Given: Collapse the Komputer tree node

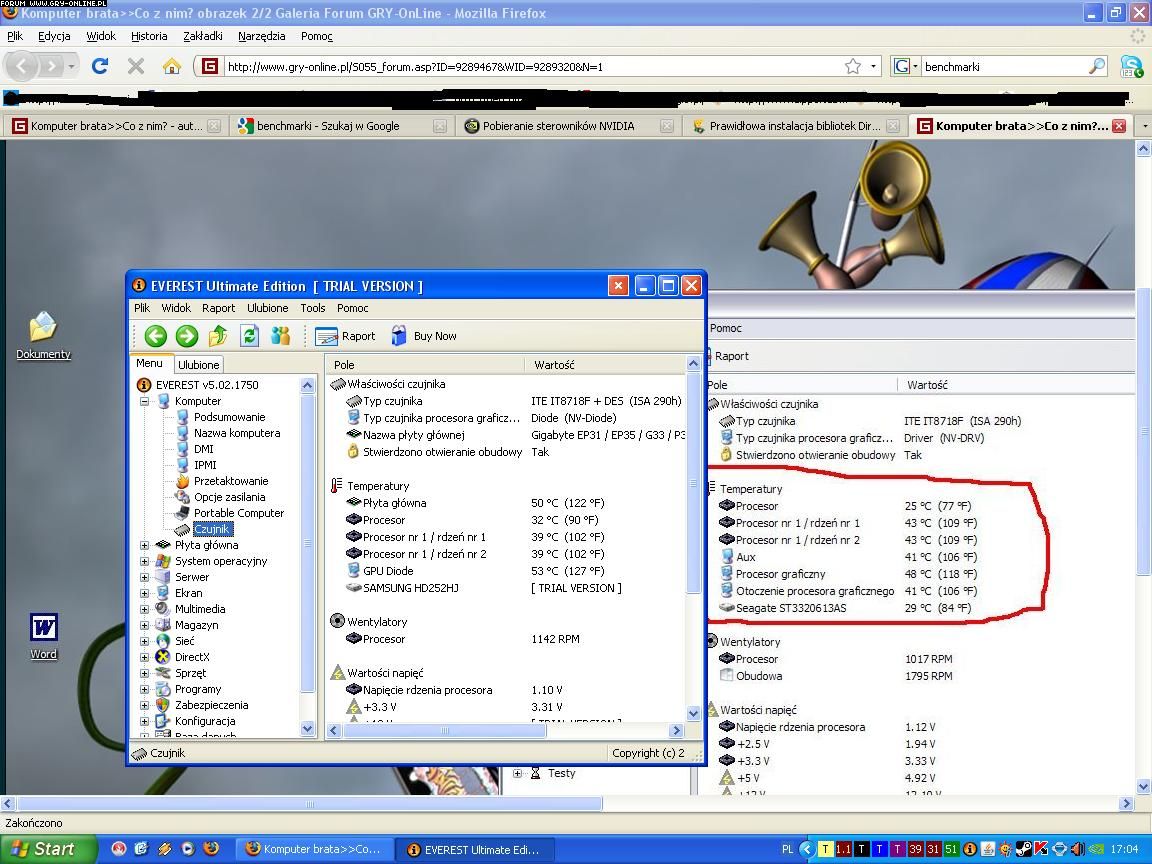Looking at the screenshot, I should [x=145, y=401].
